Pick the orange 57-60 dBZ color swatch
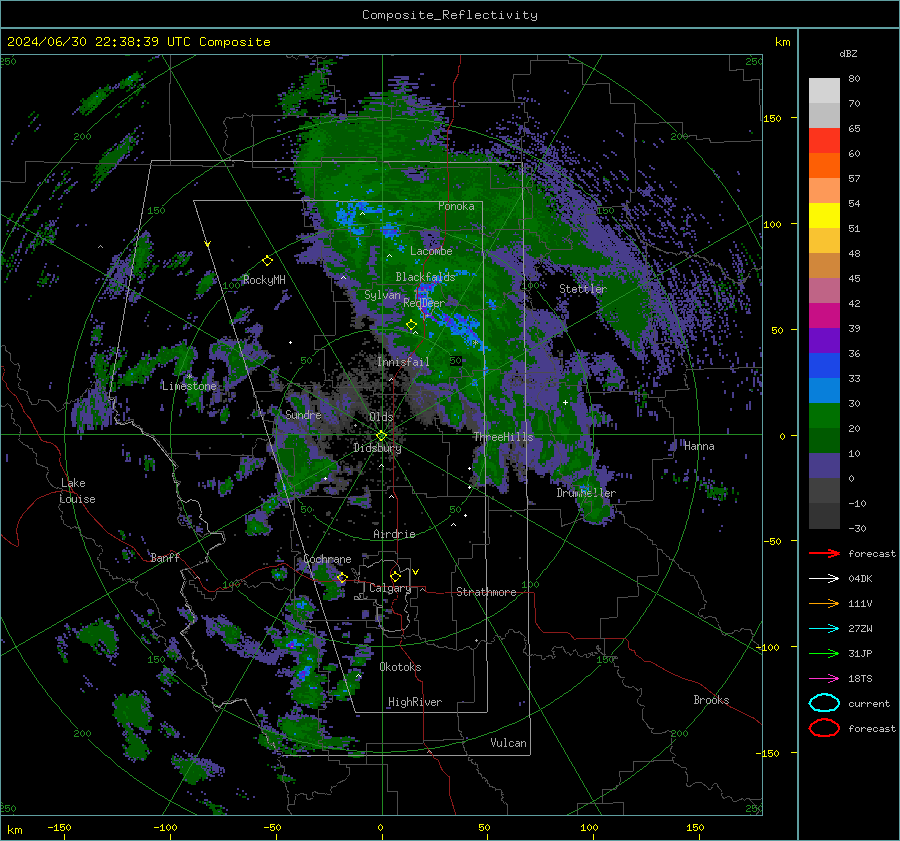The image size is (900, 841). [x=824, y=166]
